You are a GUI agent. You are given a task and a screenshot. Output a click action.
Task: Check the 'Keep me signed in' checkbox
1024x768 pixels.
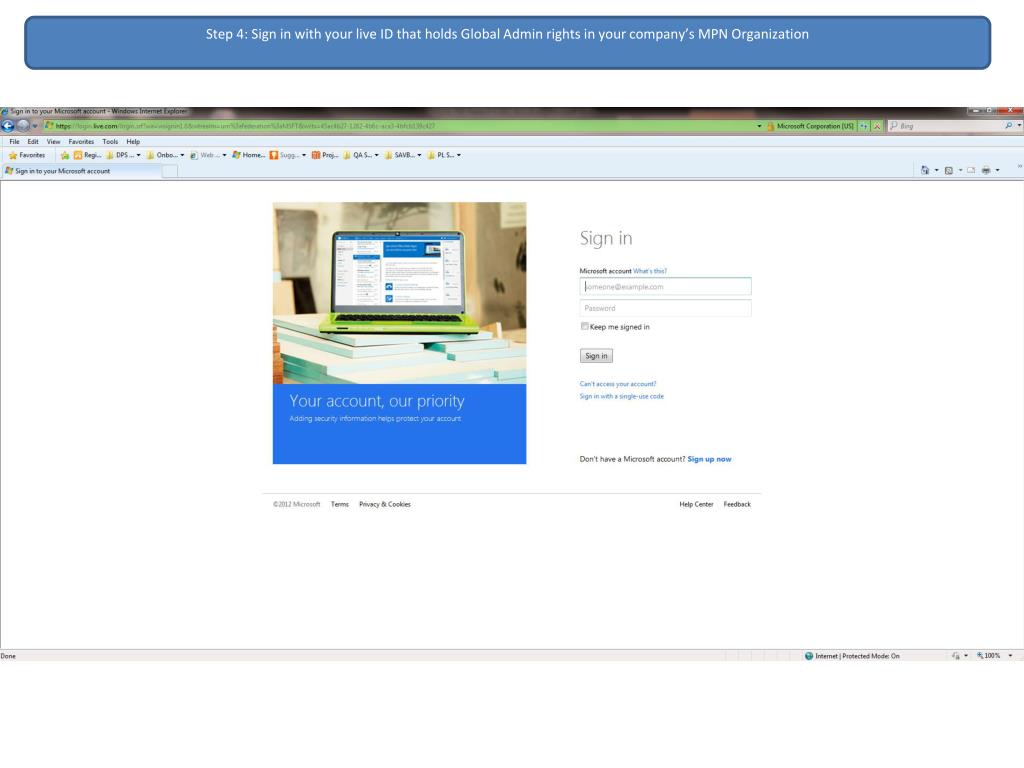pos(584,327)
